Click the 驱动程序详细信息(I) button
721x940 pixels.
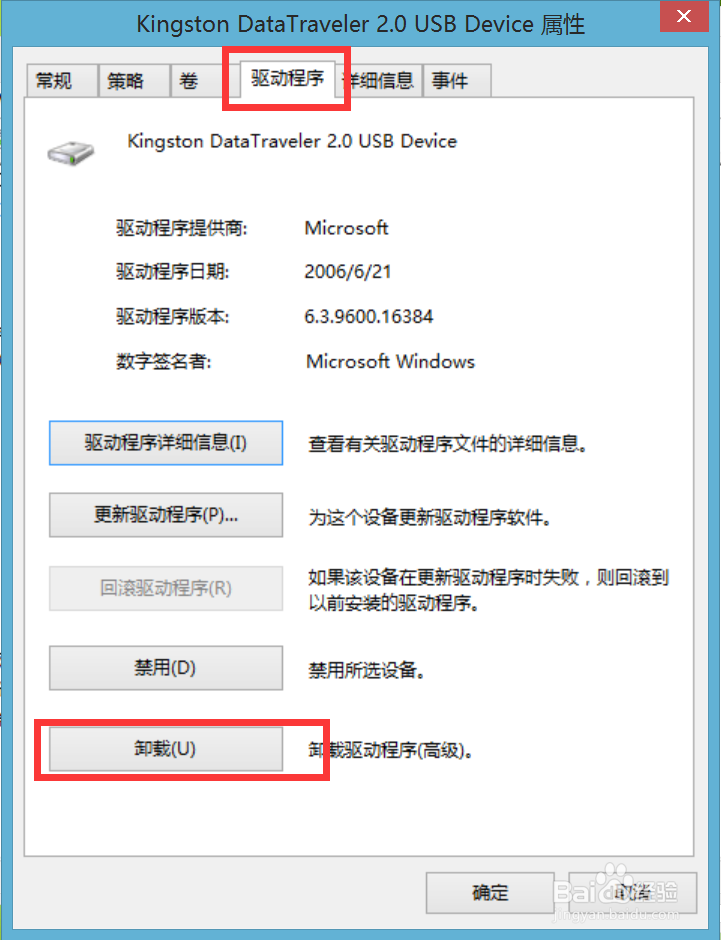tap(165, 443)
